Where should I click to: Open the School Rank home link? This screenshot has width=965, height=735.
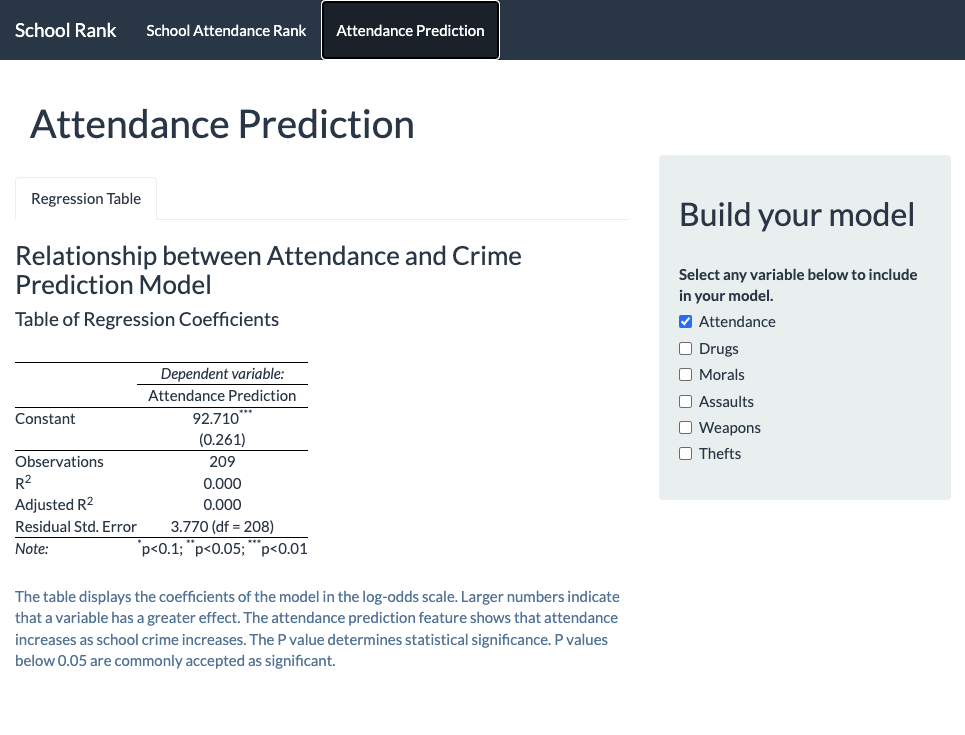point(65,30)
